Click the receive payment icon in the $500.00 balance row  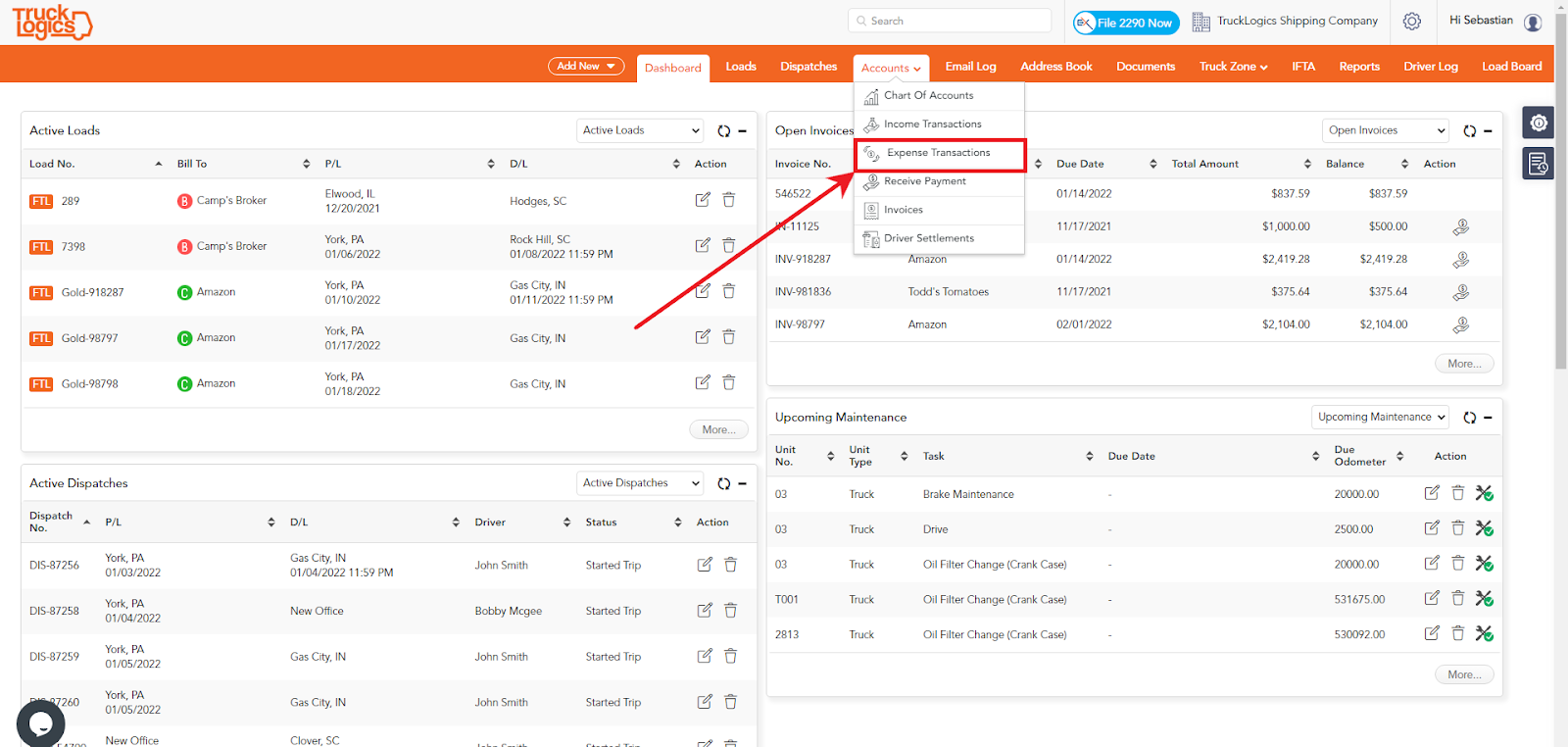pos(1461,226)
